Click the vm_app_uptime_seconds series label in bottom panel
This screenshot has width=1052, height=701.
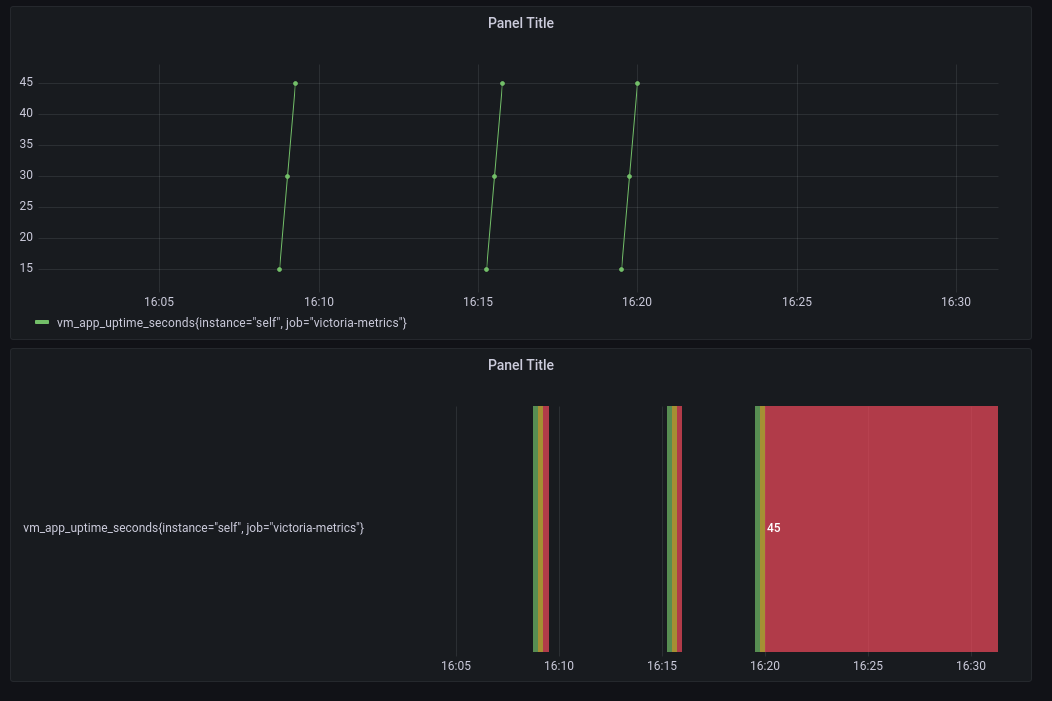(x=195, y=527)
